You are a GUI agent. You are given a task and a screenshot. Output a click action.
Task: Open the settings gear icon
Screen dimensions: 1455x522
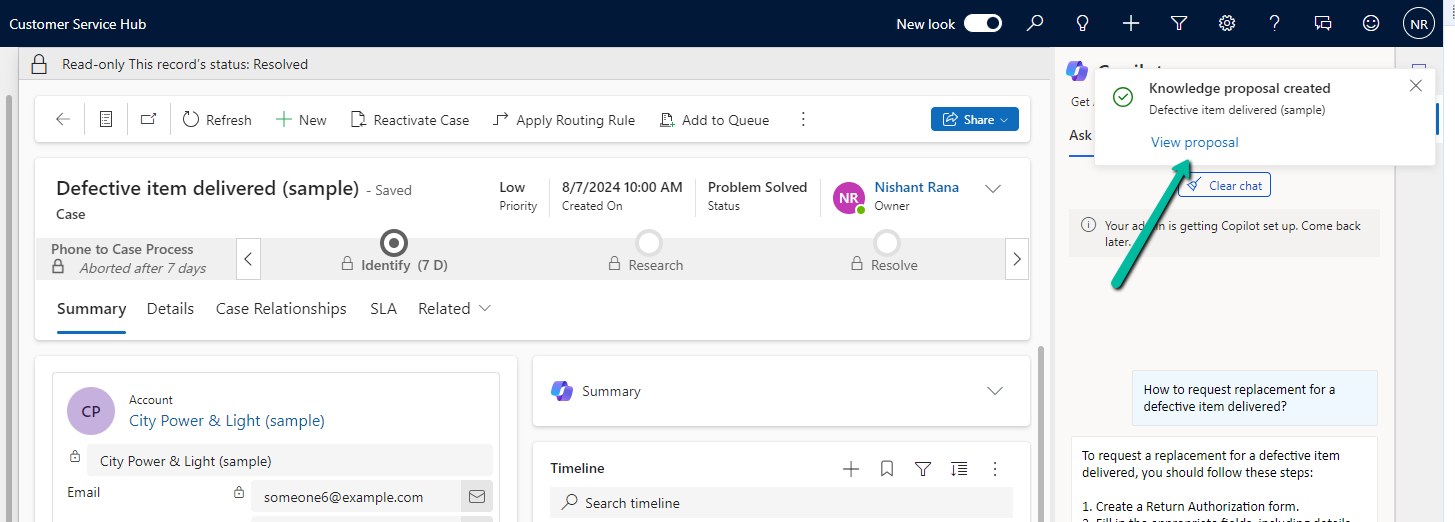(x=1226, y=23)
